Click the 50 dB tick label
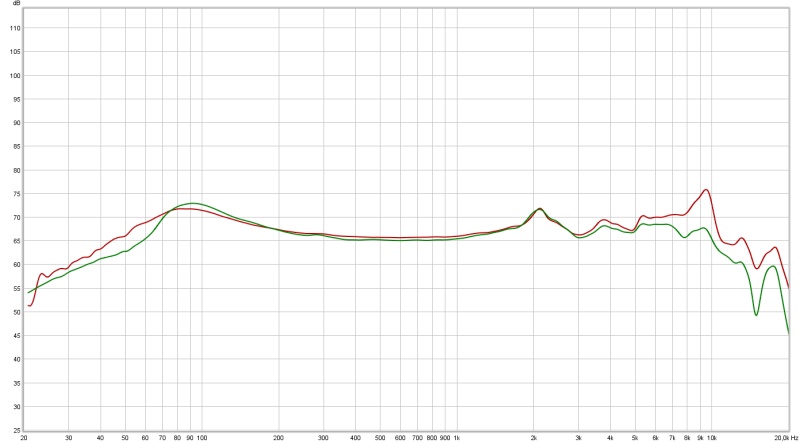The width and height of the screenshot is (800, 443). 14,312
